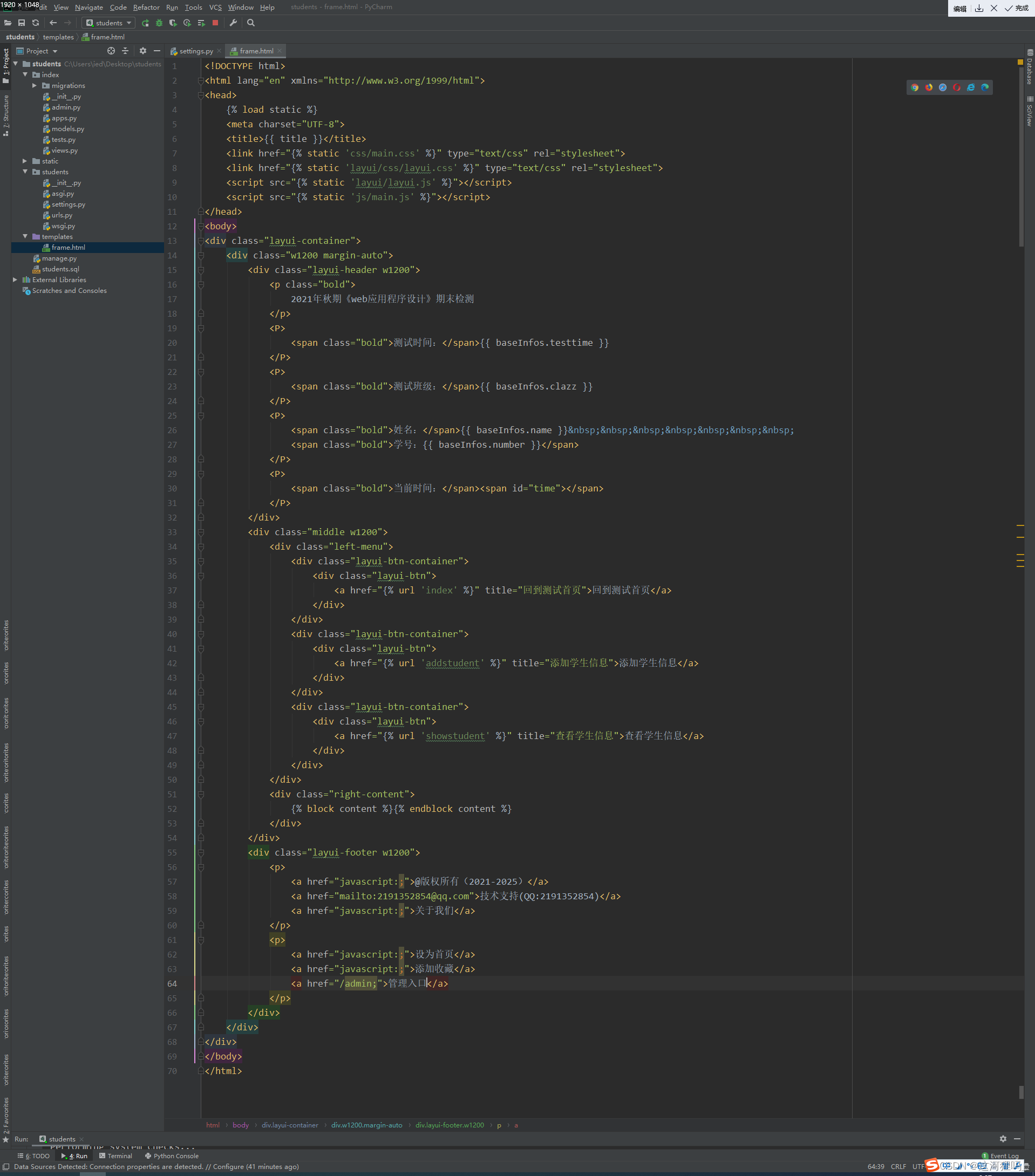Open the Event Log
This screenshot has width=1035, height=1176.
pos(1000,1156)
